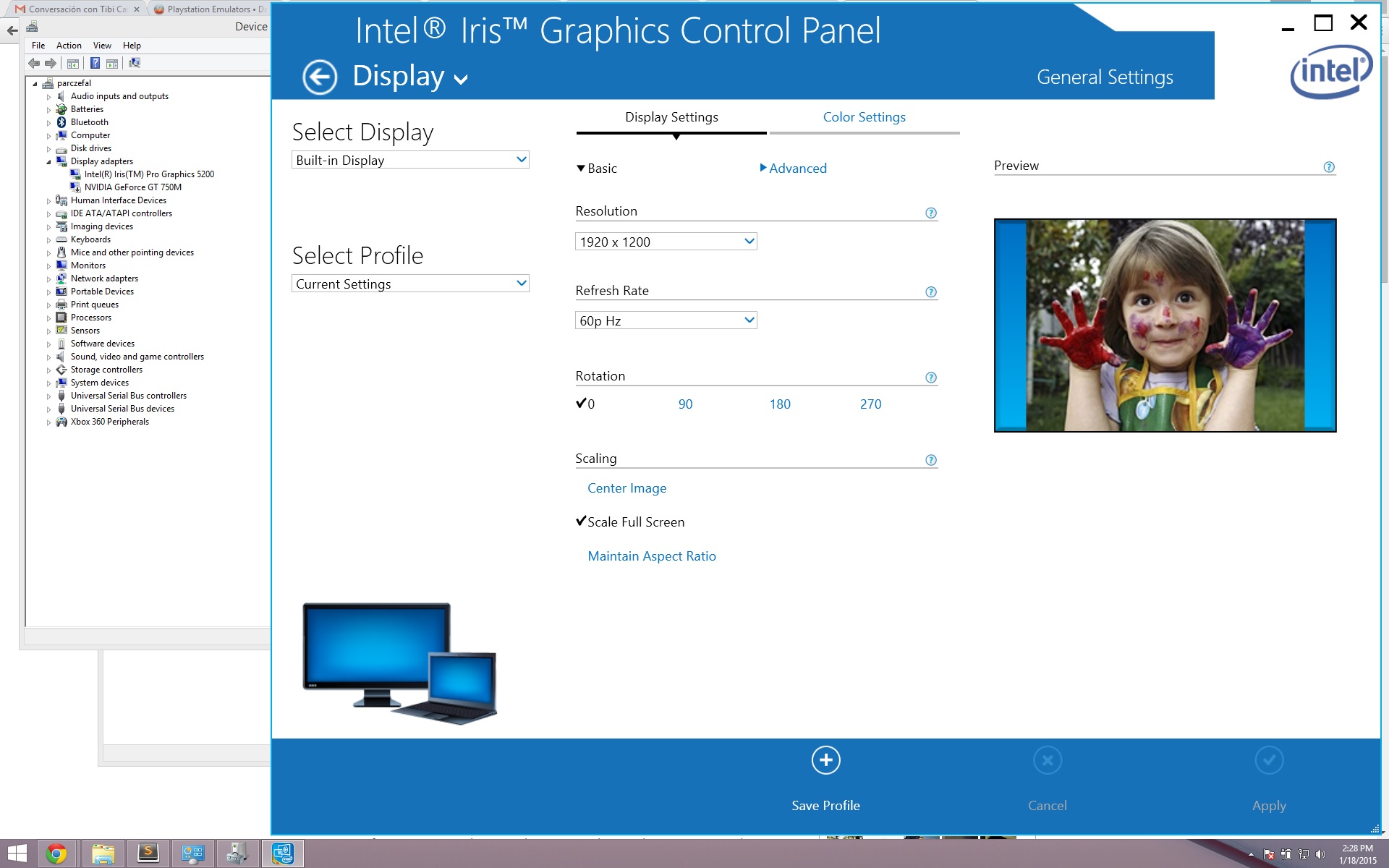Click the Gmail tab favicon in Chrome
This screenshot has height=868, width=1389.
tap(20, 9)
